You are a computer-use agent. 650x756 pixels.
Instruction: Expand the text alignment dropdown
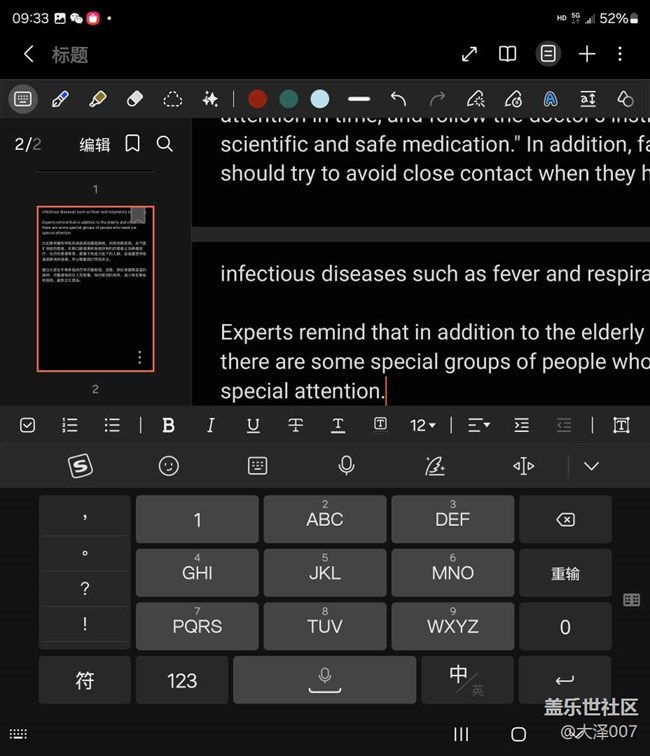[x=478, y=425]
